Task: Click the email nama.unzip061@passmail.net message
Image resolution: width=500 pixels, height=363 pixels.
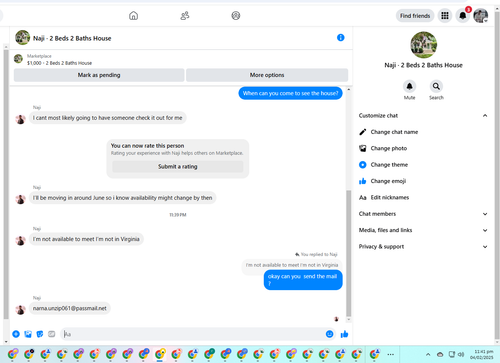Action: tap(70, 308)
